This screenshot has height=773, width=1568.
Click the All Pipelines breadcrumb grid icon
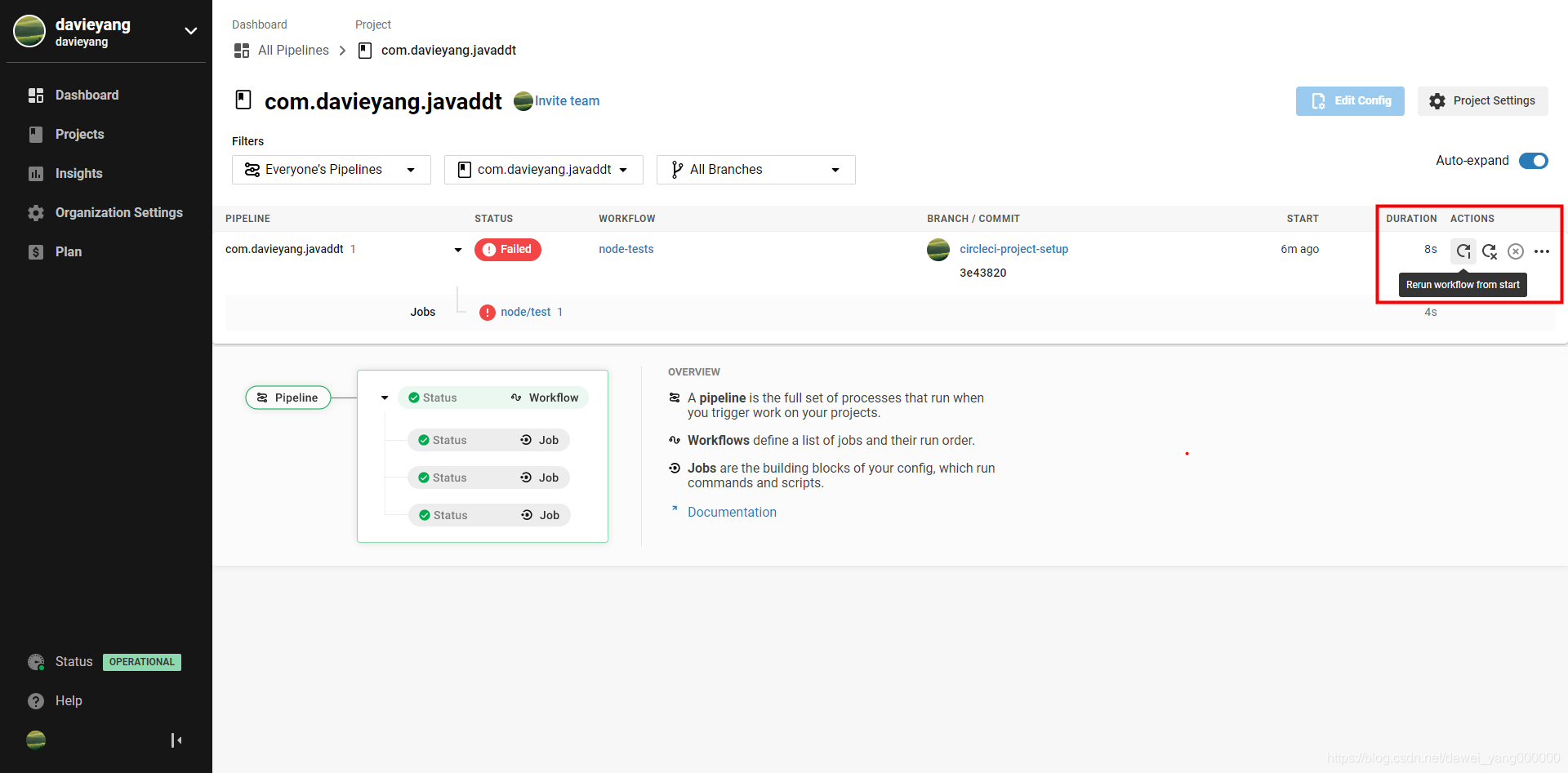[x=242, y=51]
